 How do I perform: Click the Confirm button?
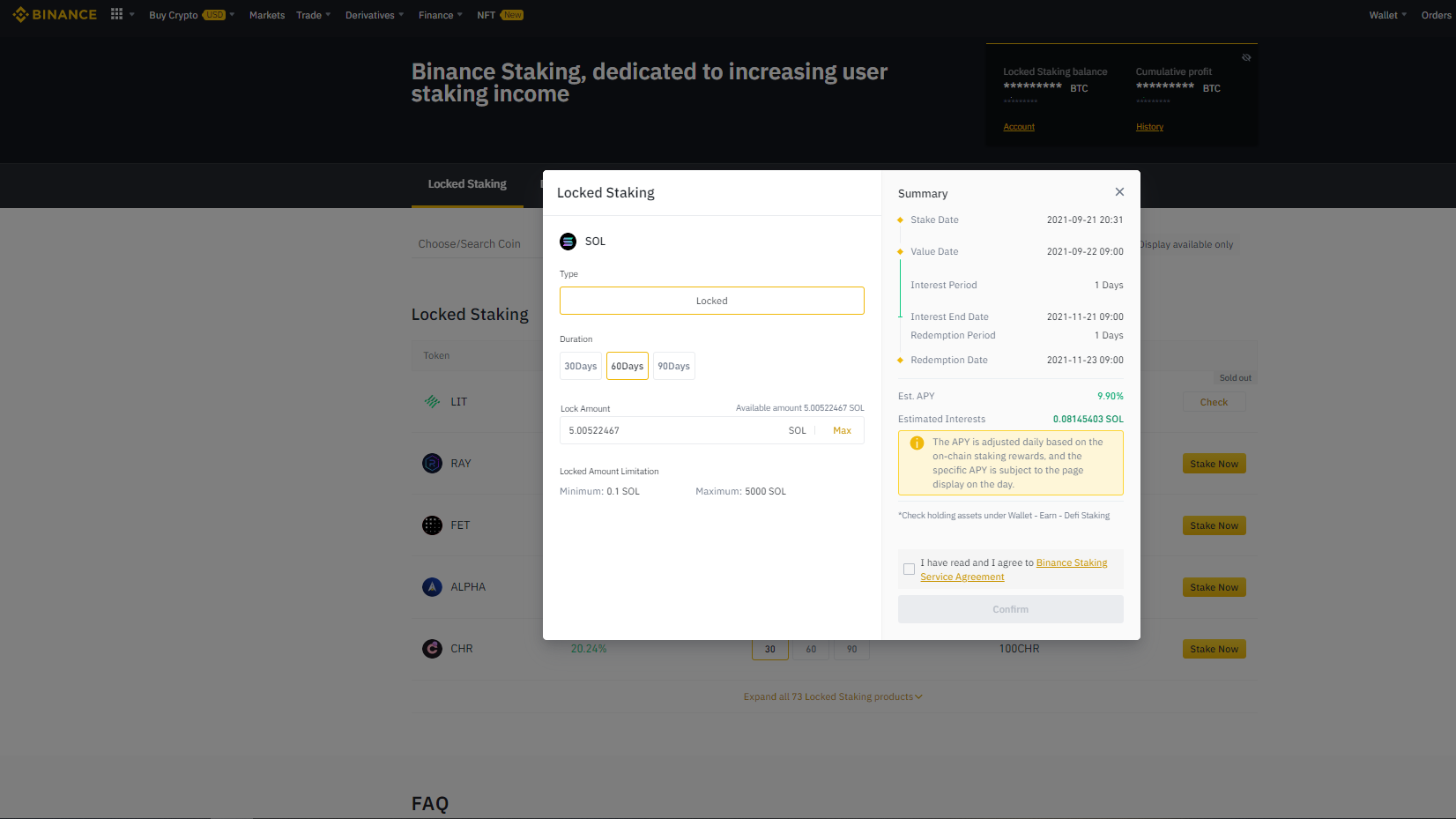click(1011, 610)
